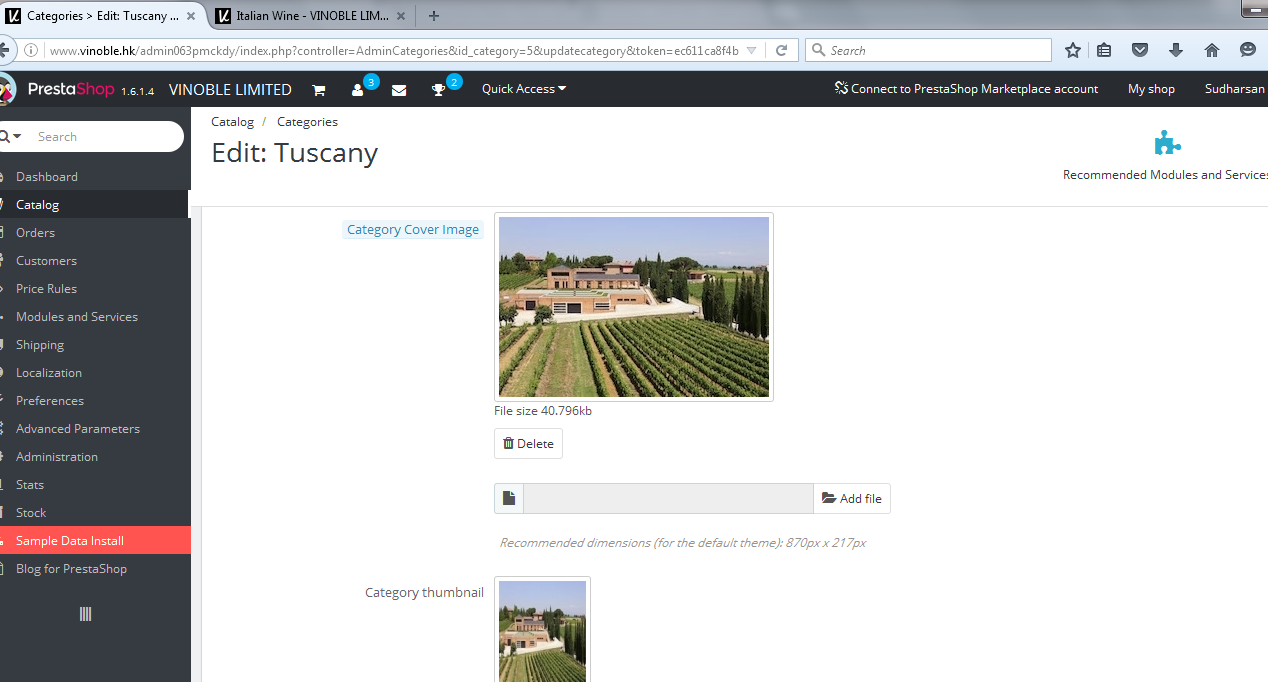Screen dimensions: 1268x682
Task: Click Add file for cover image
Action: pyautogui.click(x=852, y=498)
